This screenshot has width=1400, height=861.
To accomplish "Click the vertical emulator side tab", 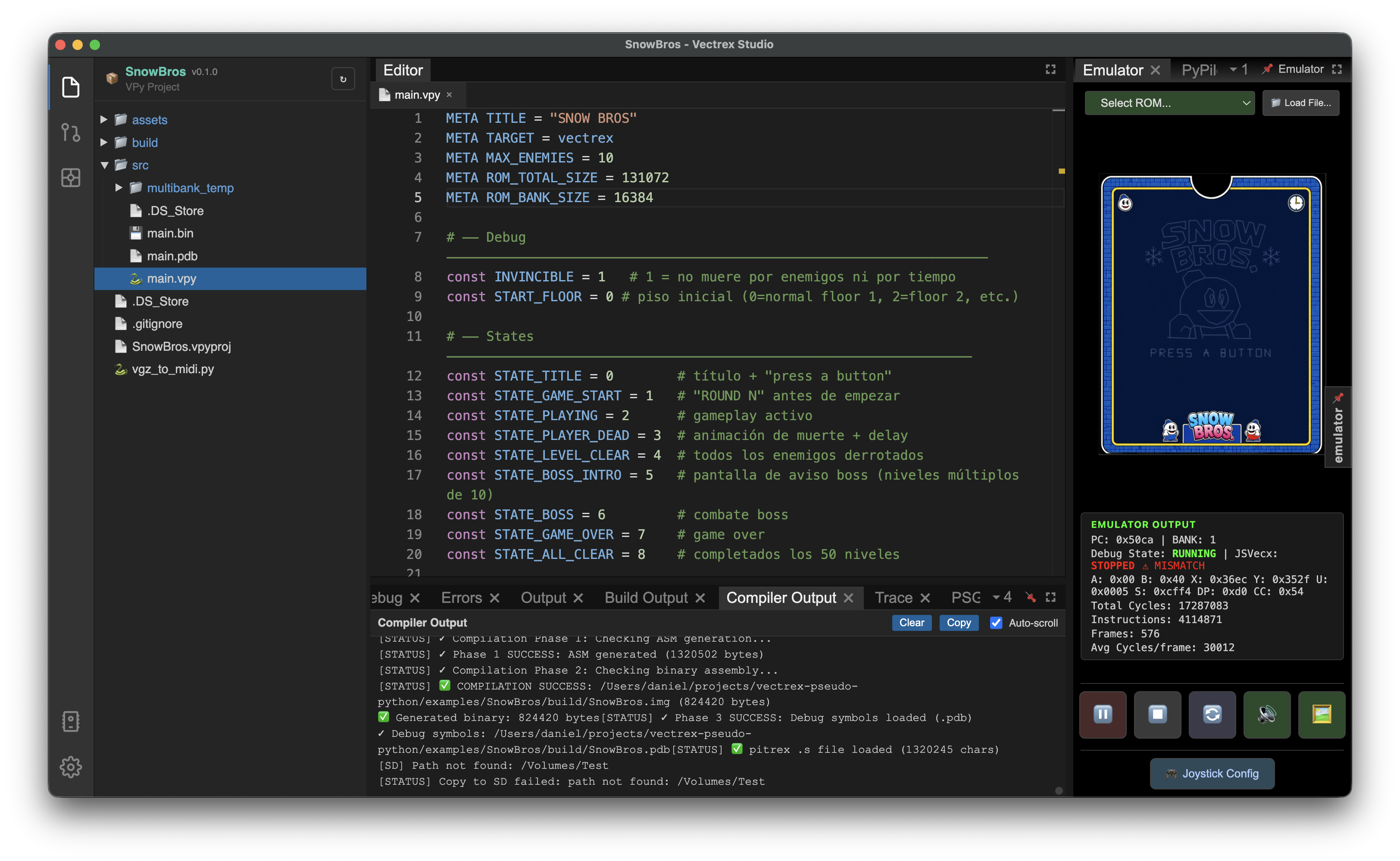I will tap(1338, 427).
